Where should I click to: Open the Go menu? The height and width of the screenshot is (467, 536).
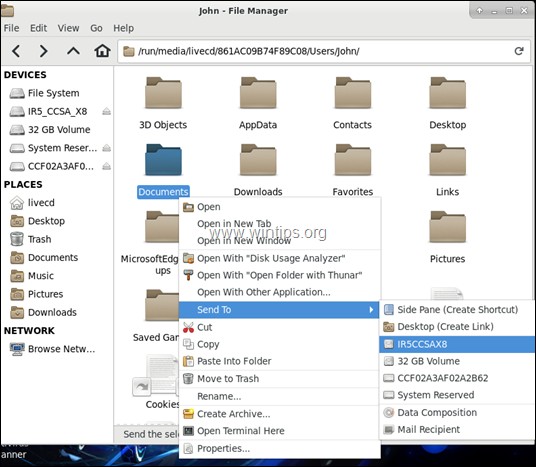[x=96, y=28]
